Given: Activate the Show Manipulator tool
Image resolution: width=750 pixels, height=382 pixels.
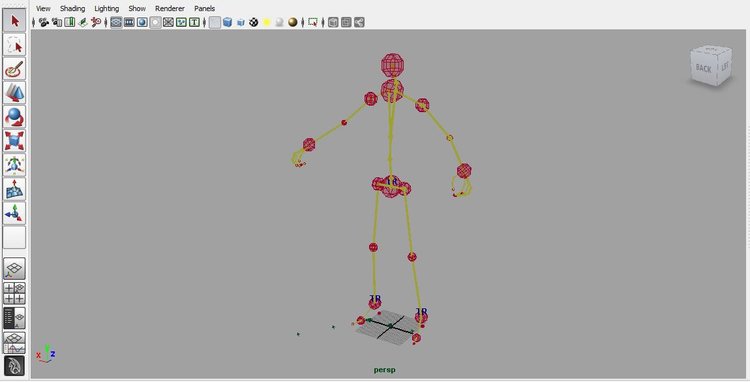Looking at the screenshot, I should click(x=14, y=213).
